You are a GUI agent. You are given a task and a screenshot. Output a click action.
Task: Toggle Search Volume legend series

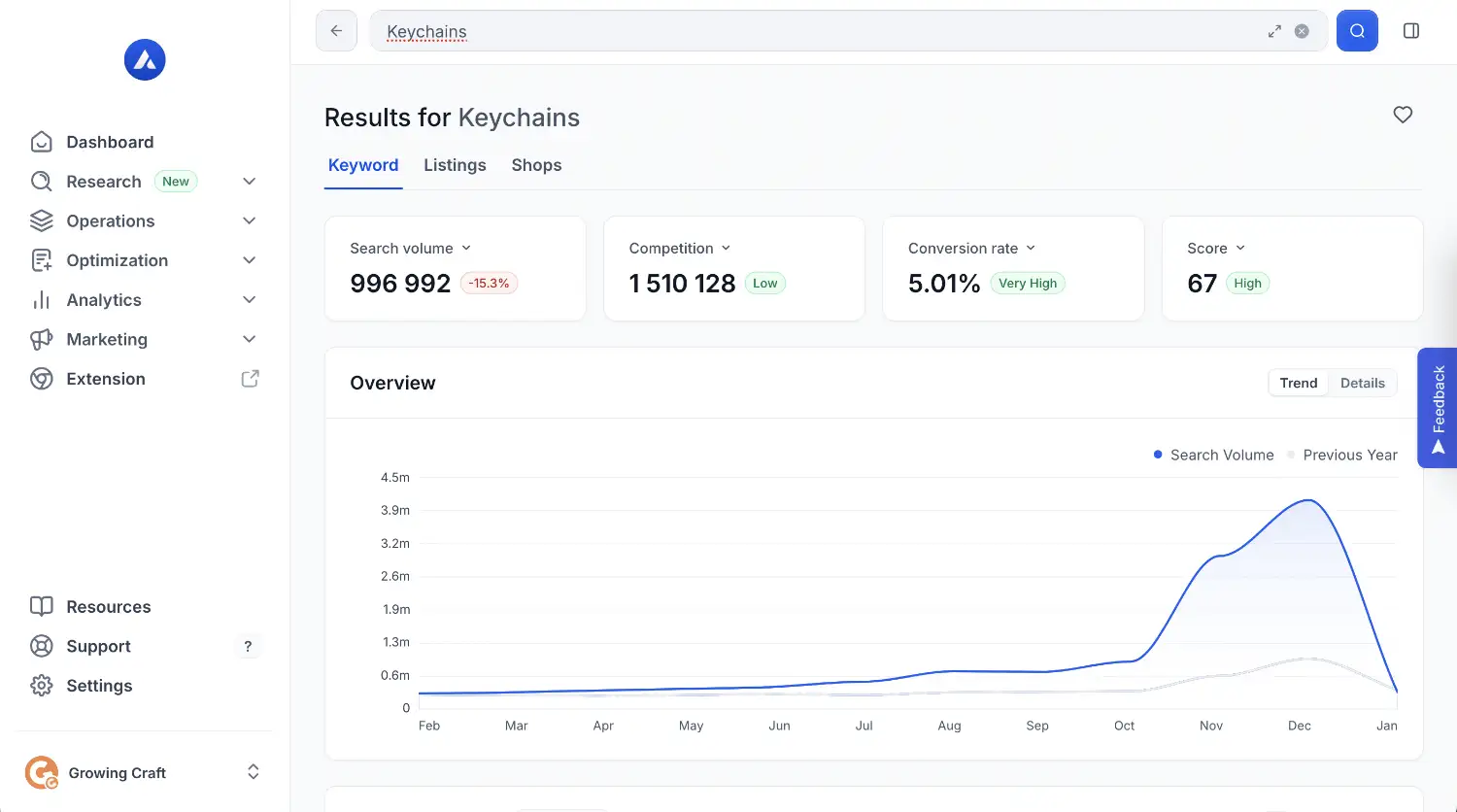point(1213,455)
